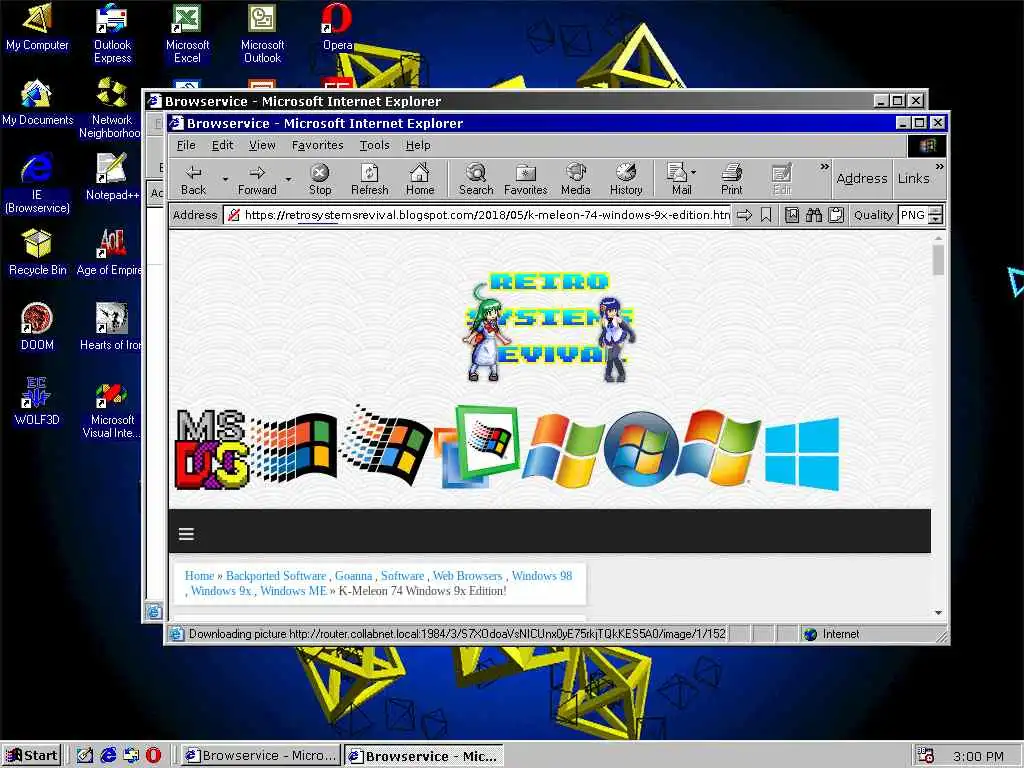Viewport: 1024px width, 768px height.
Task: Open the Windows 9x category link
Action: tap(221, 591)
